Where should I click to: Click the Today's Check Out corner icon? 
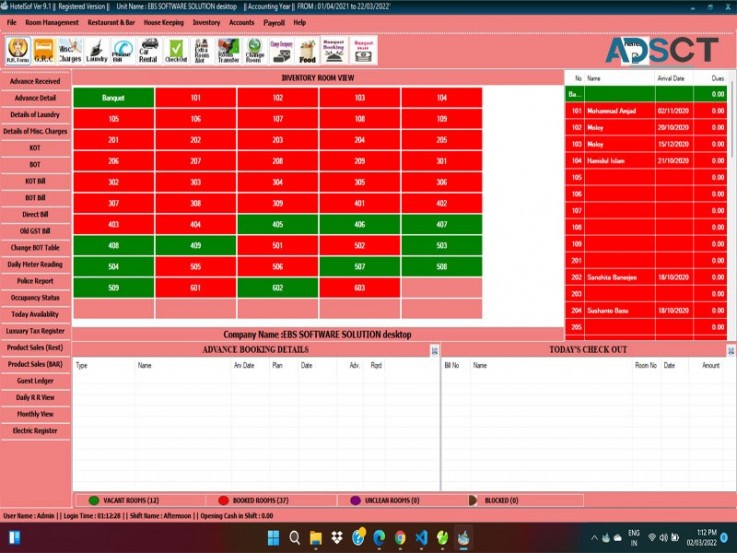731,350
